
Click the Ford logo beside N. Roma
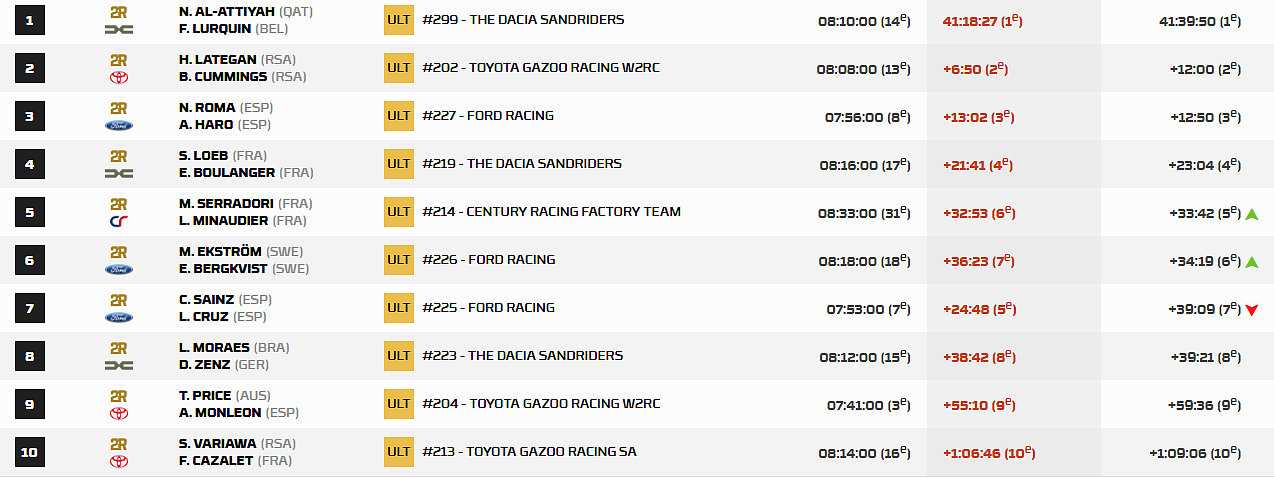(119, 125)
